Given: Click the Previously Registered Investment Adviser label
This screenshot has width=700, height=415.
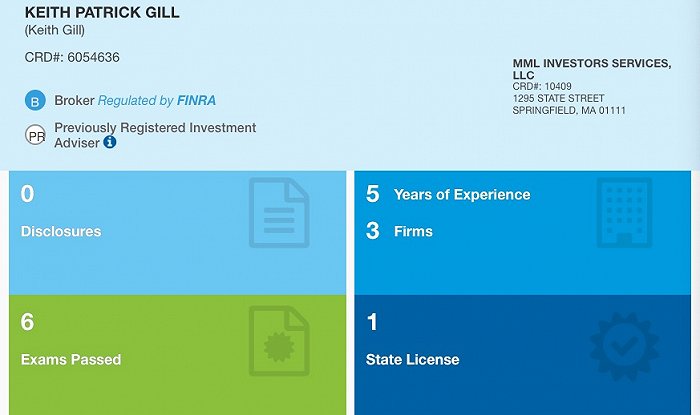Looking at the screenshot, I should (155, 135).
